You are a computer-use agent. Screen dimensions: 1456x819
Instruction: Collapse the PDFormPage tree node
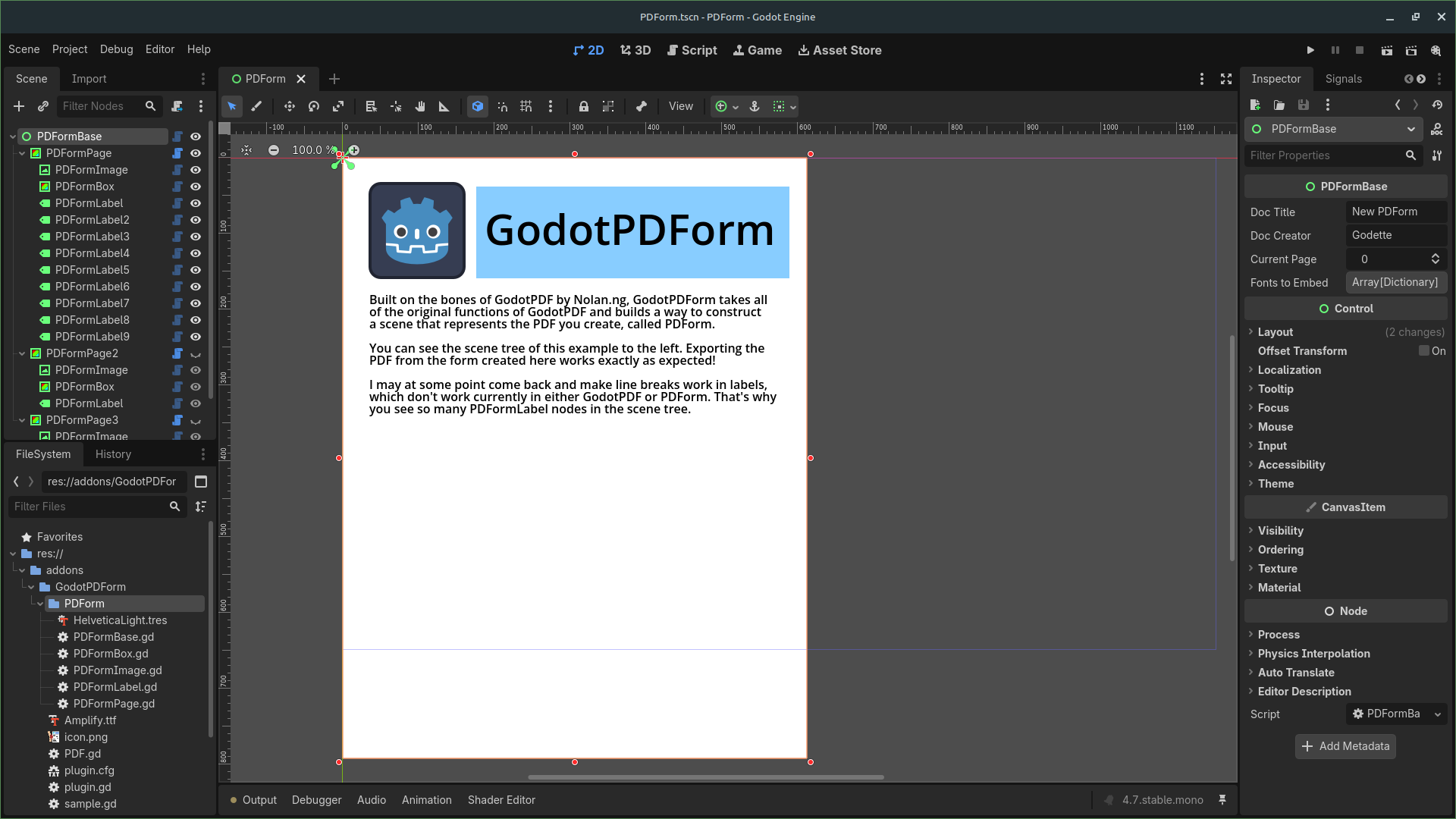click(22, 153)
